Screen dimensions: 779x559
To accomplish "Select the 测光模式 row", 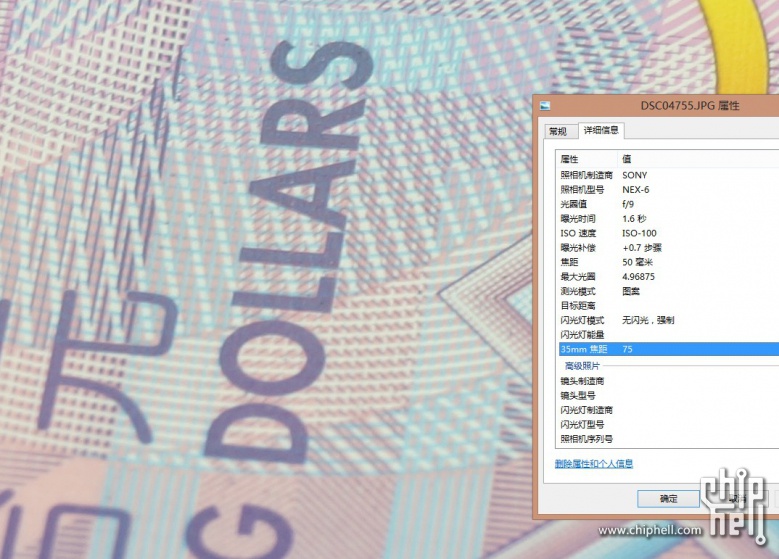I will (x=669, y=291).
